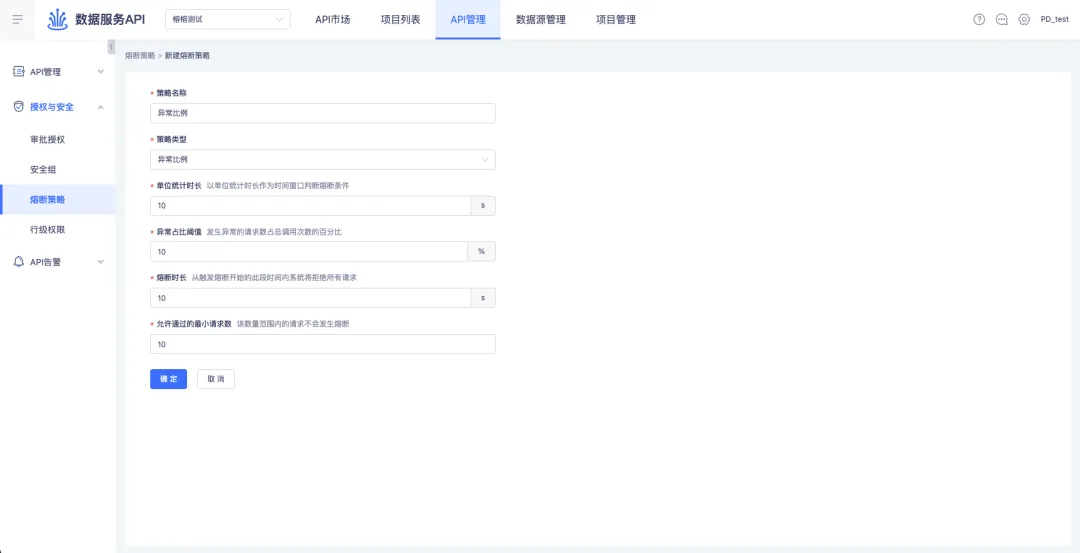Click the hint 该数量范围内的请求不会发生熔断

coord(293,324)
